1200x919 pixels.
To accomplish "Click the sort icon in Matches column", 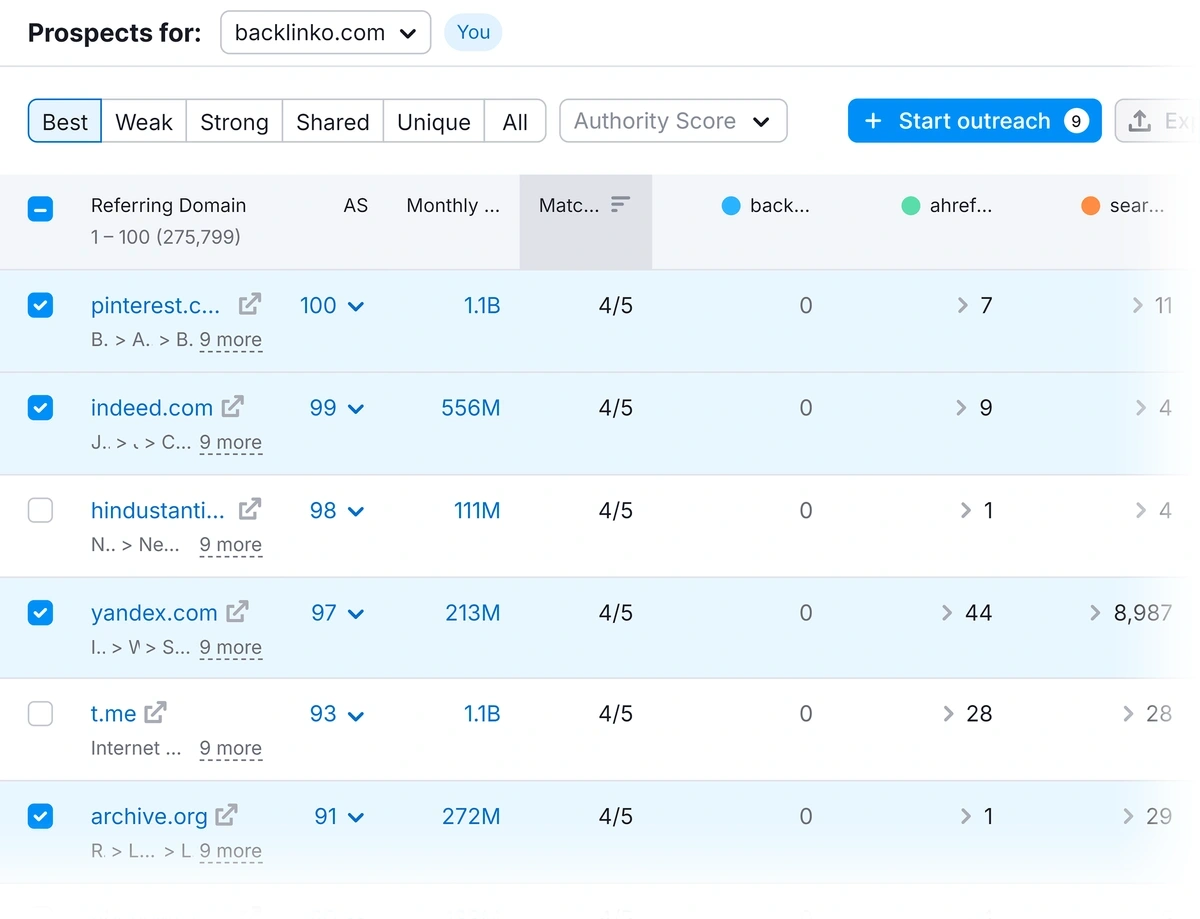I will [620, 204].
